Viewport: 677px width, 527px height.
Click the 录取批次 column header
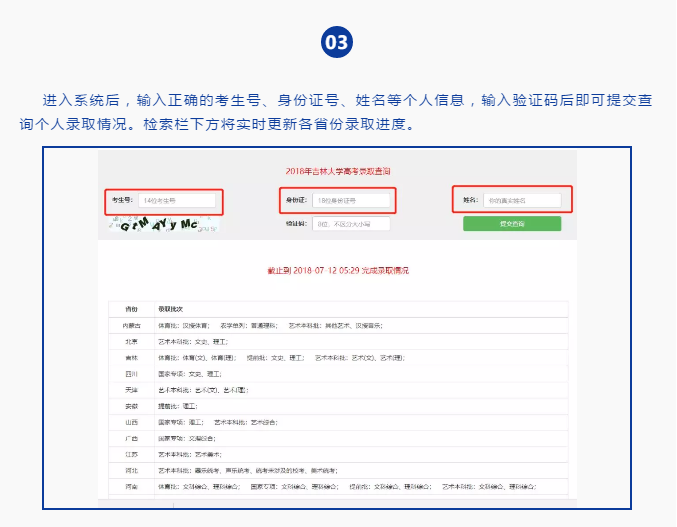pos(171,309)
